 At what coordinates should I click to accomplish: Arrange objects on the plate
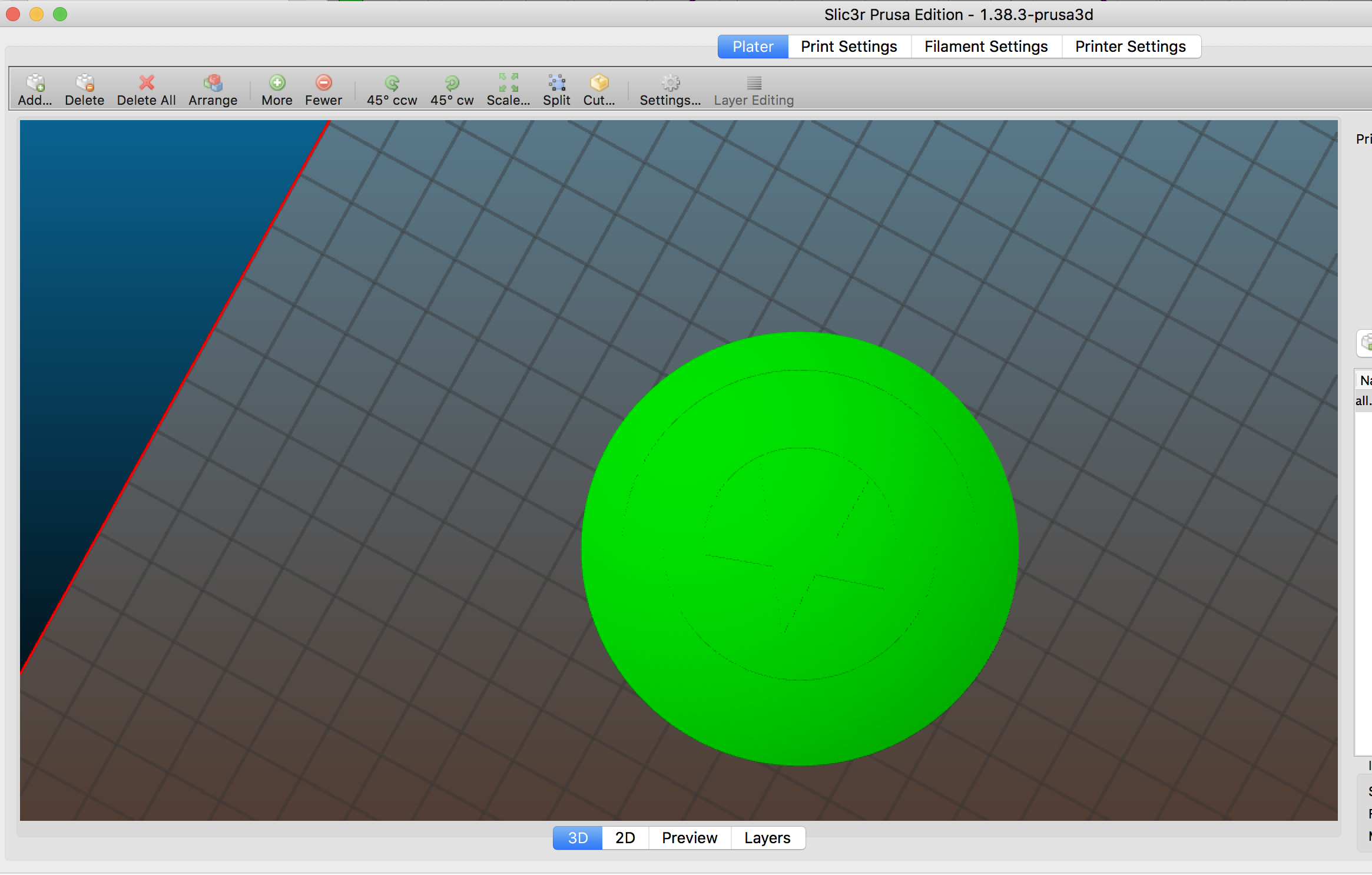coord(213,89)
